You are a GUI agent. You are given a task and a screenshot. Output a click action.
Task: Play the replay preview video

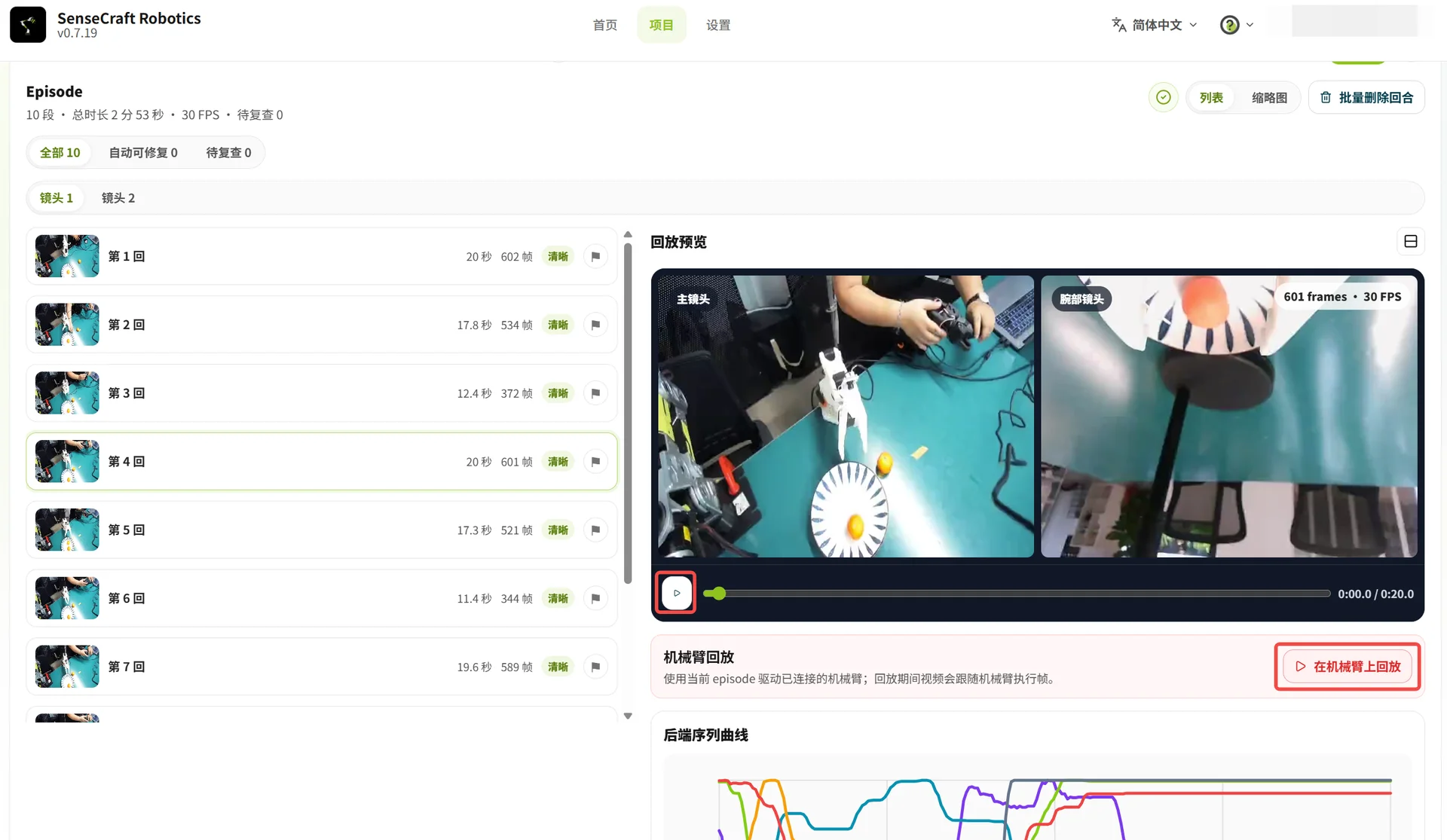pos(677,593)
